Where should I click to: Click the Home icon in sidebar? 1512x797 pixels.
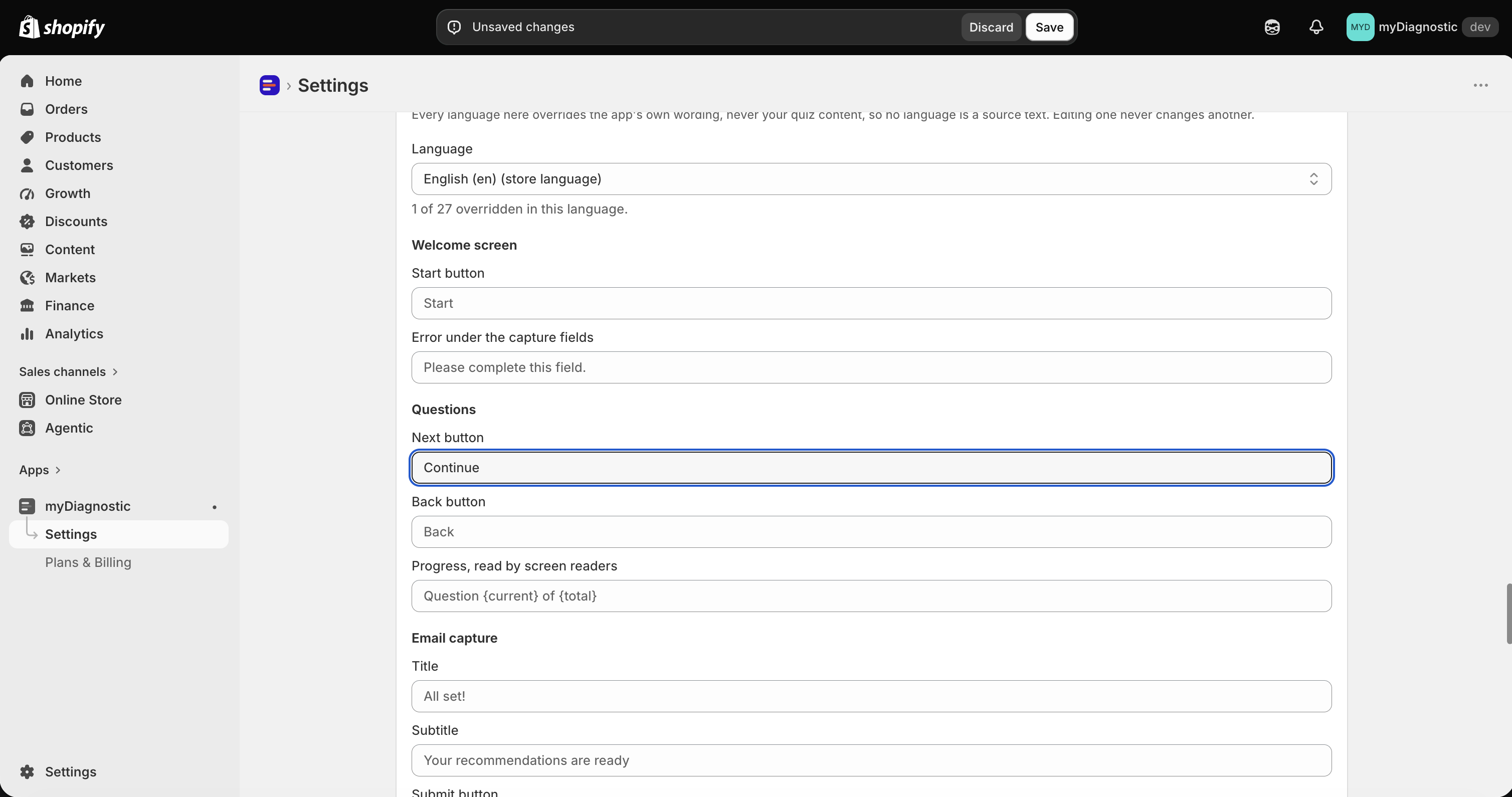[27, 81]
